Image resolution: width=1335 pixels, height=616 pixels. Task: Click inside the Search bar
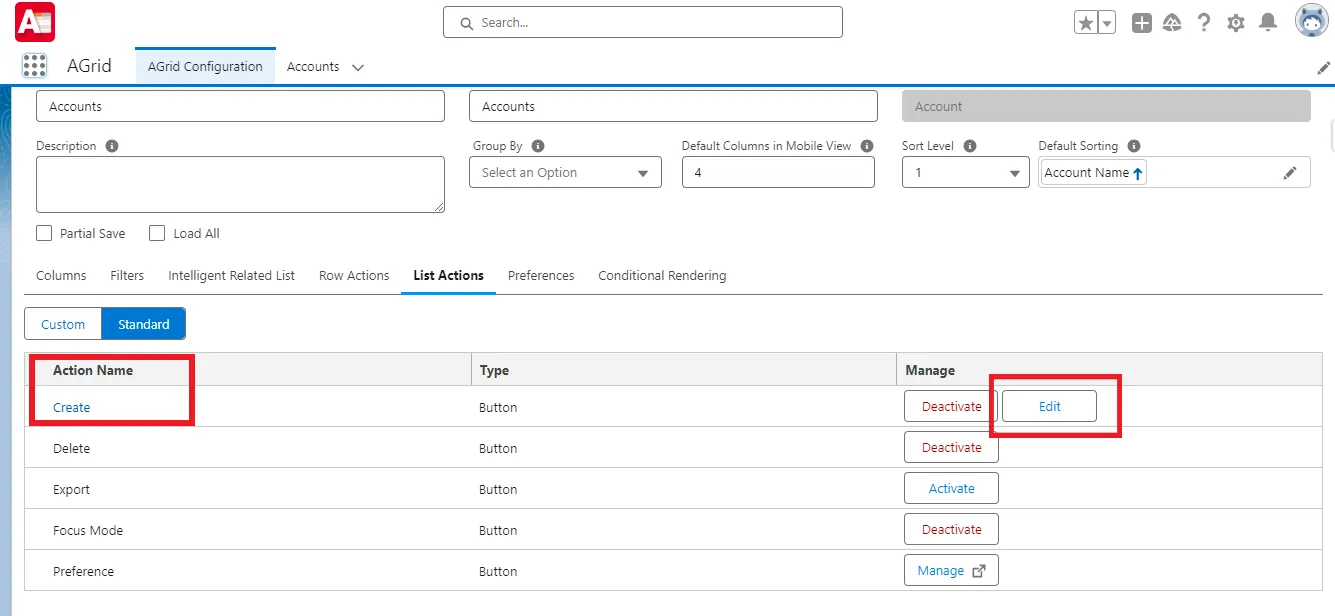(x=642, y=21)
